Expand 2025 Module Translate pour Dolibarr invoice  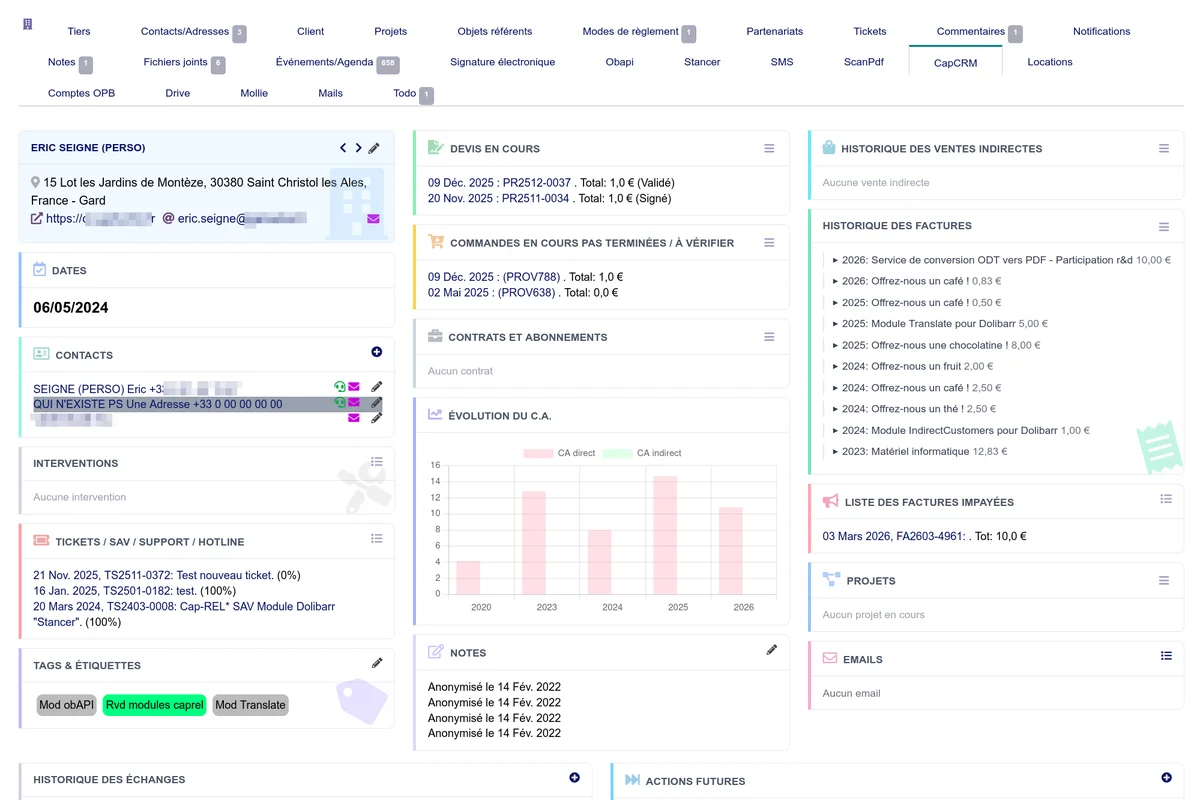click(835, 324)
